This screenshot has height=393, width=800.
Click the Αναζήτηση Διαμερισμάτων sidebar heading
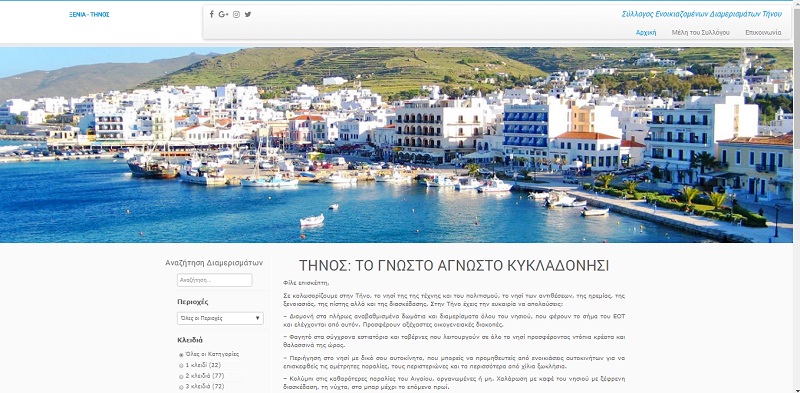pyautogui.click(x=214, y=263)
